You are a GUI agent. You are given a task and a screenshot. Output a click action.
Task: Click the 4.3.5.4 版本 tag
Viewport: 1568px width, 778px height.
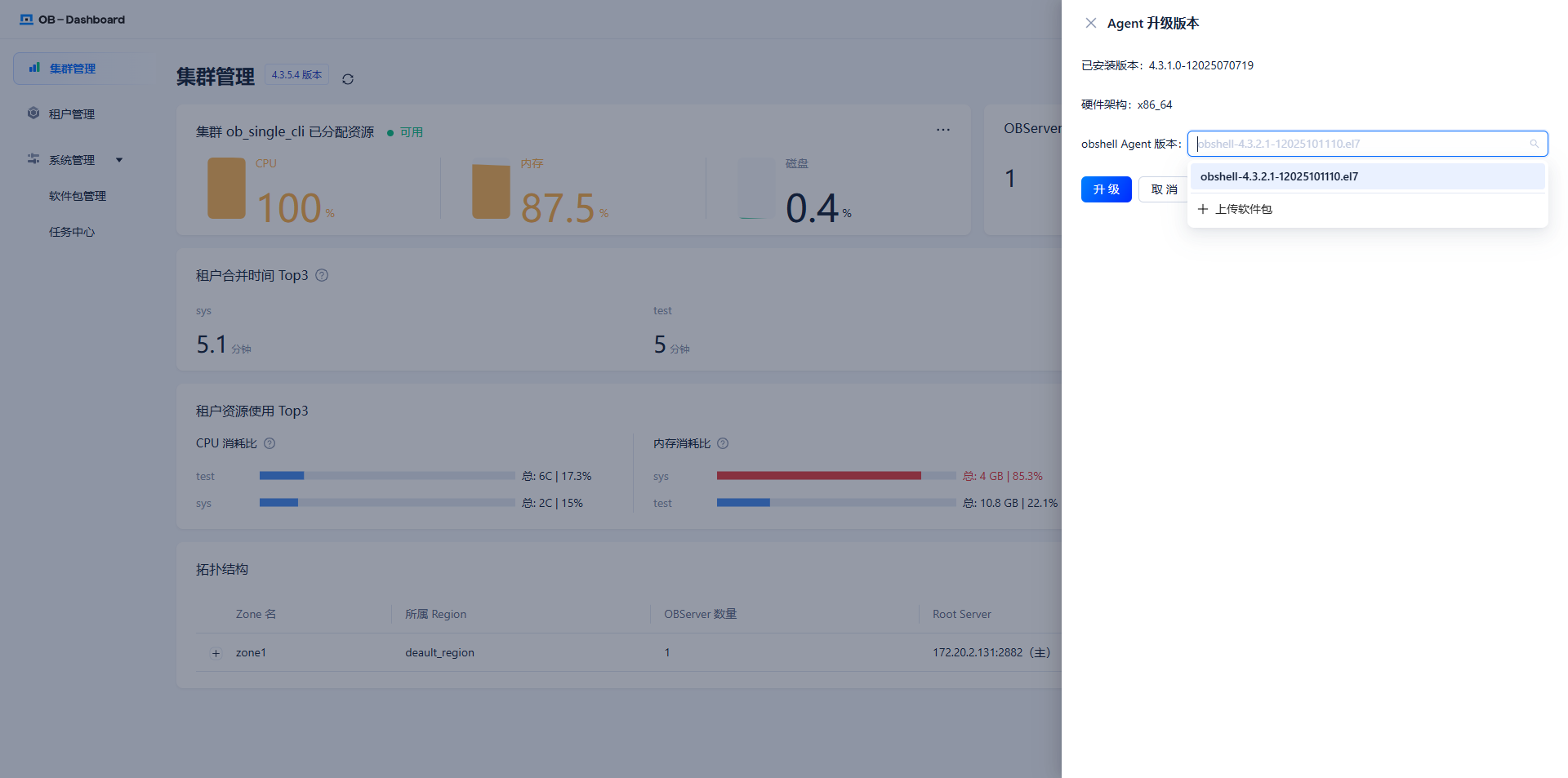[x=296, y=74]
